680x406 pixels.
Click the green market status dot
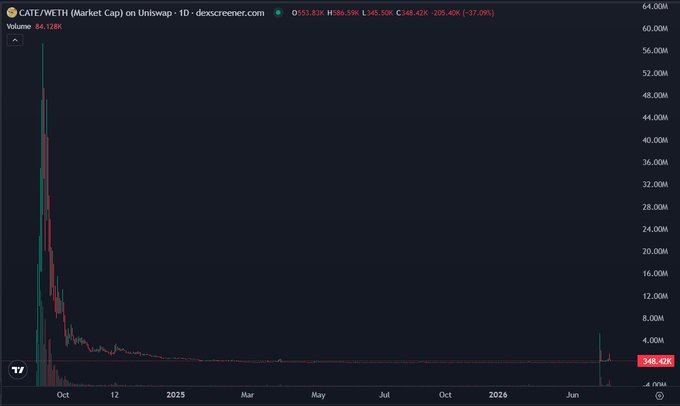(278, 13)
